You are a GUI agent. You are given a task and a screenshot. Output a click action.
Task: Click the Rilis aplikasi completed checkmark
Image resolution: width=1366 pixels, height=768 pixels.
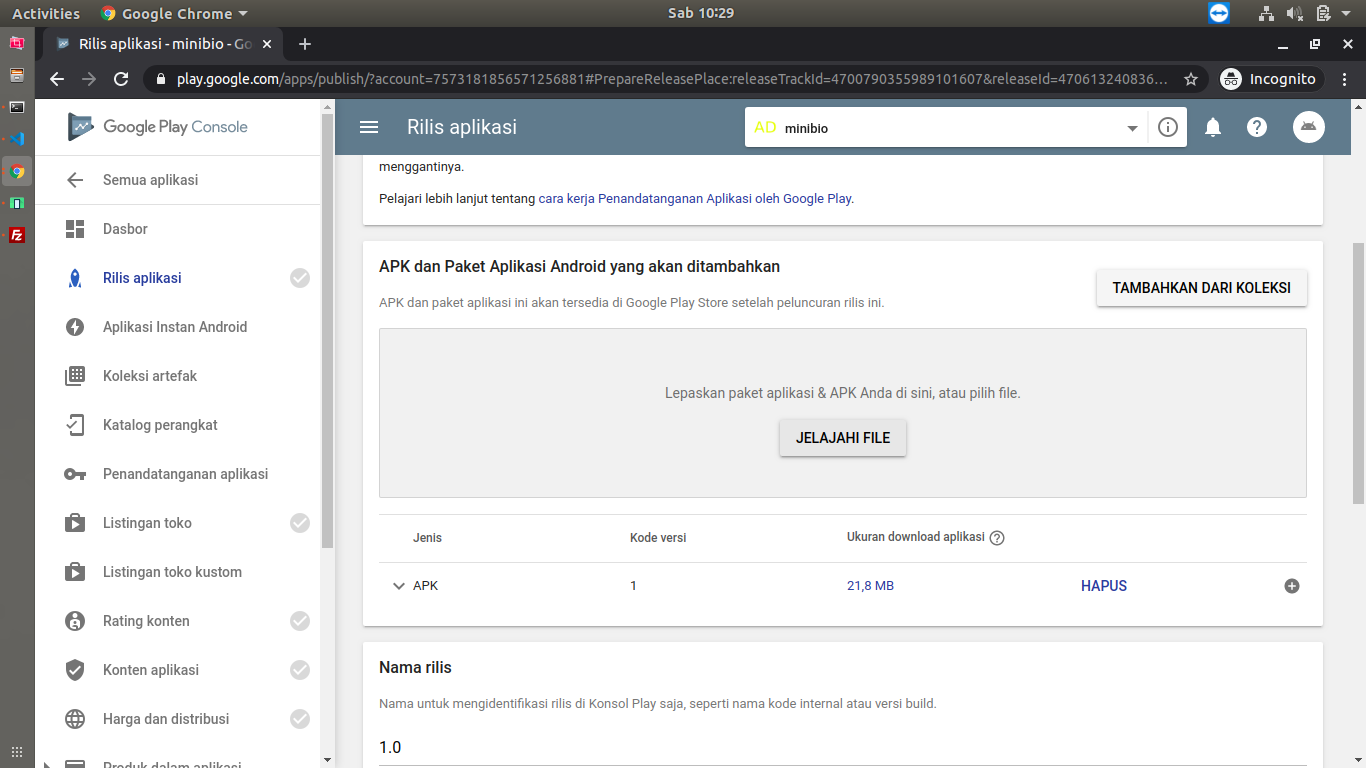coord(300,278)
